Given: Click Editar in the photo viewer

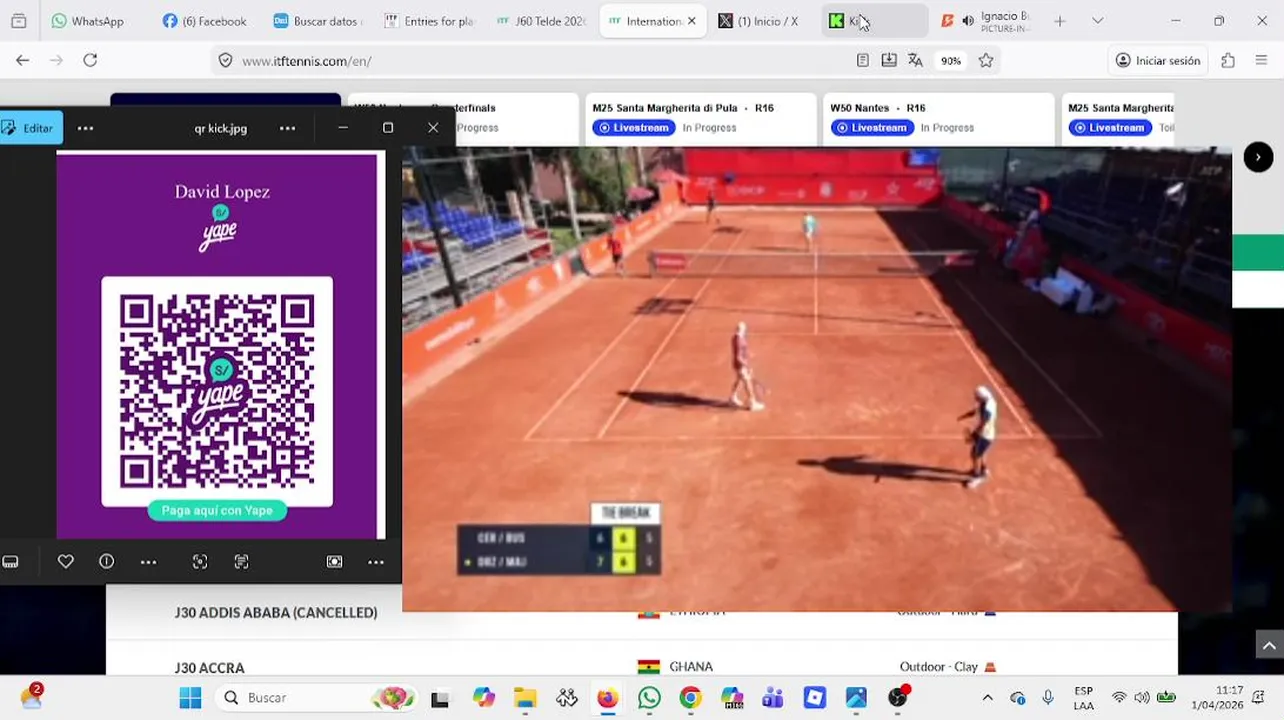Looking at the screenshot, I should (x=30, y=128).
